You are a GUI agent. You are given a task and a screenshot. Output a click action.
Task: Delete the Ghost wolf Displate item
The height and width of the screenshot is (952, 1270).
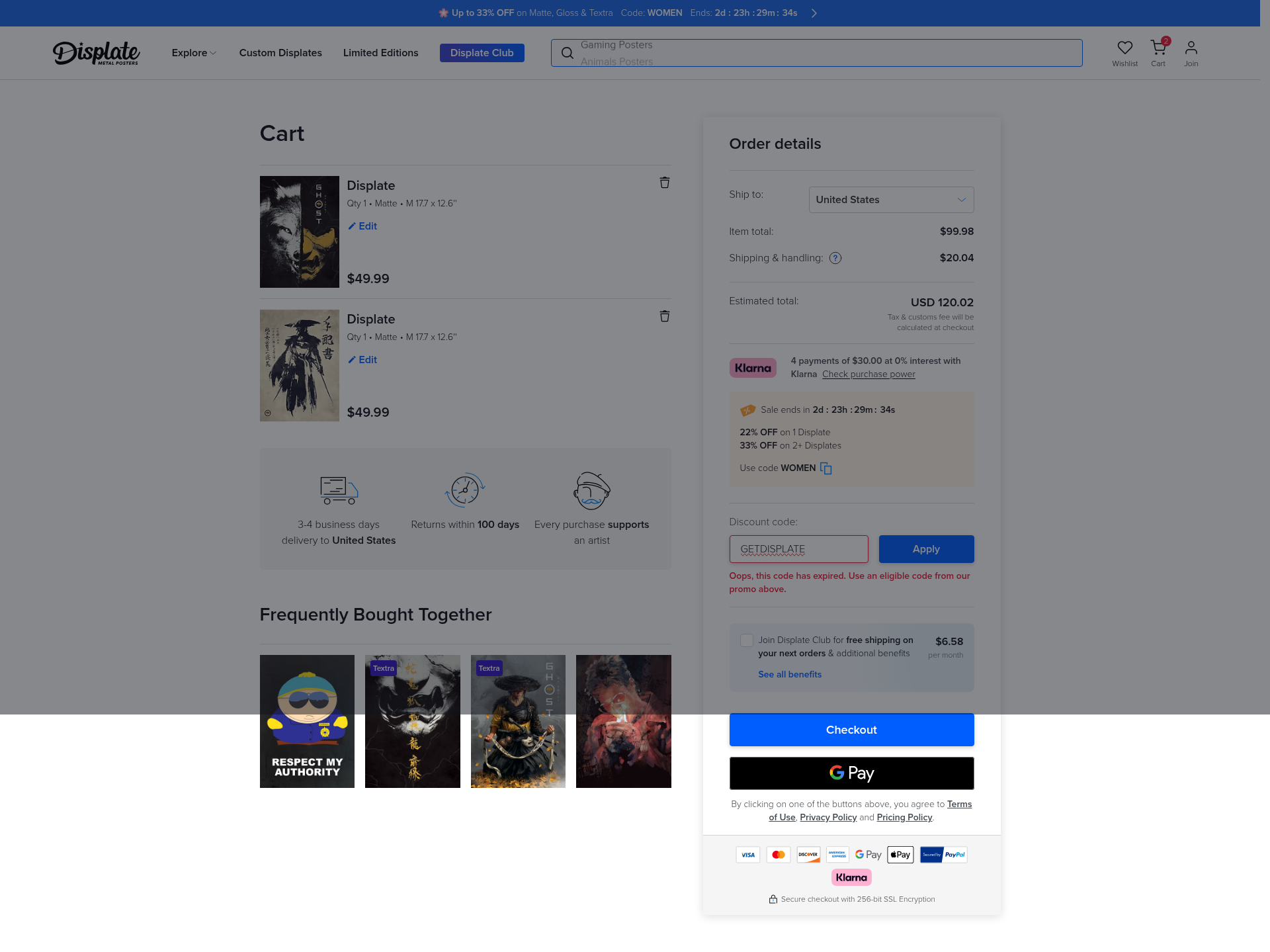[x=664, y=183]
